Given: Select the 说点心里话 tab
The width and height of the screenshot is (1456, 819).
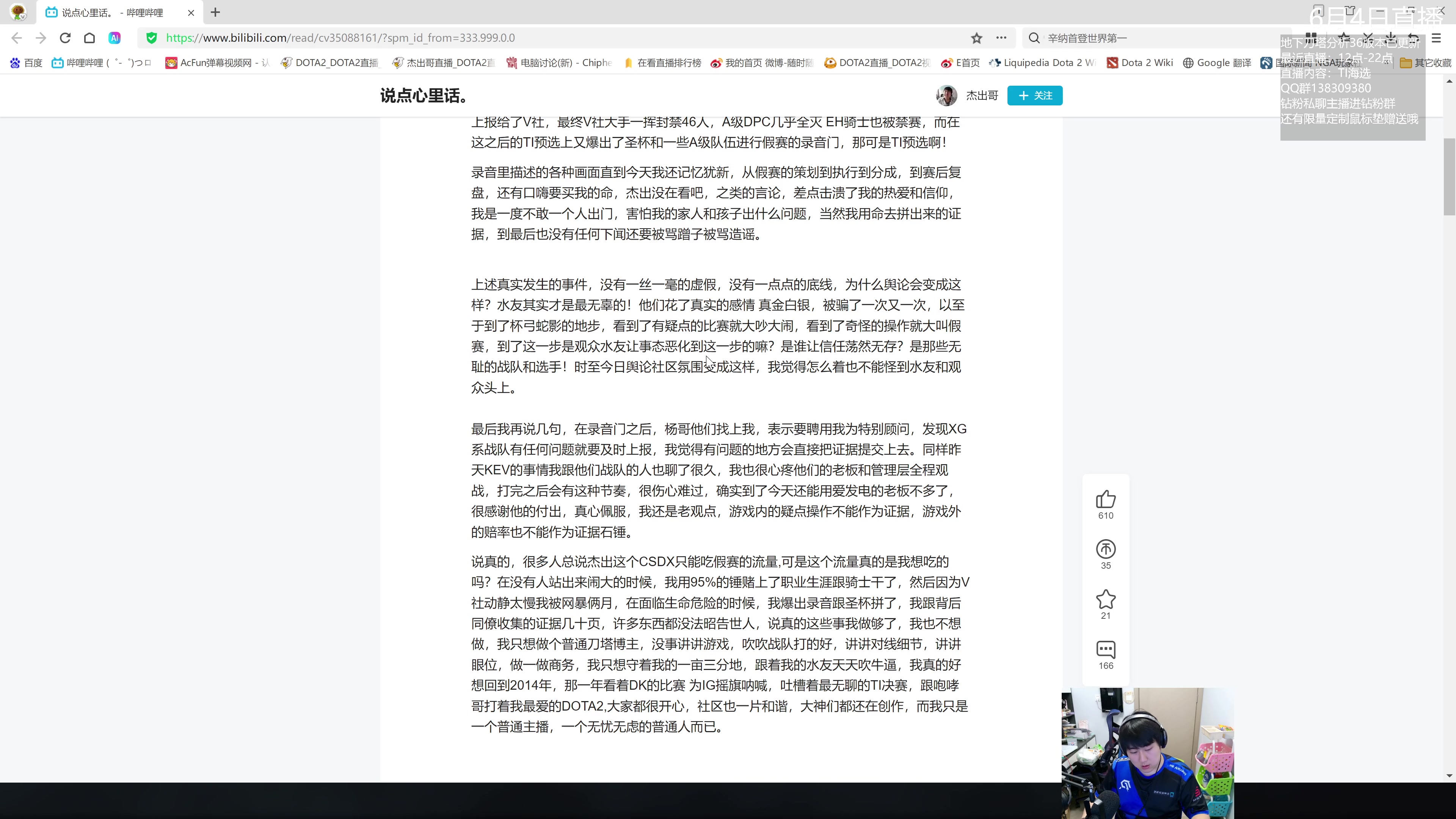Looking at the screenshot, I should pos(113,13).
